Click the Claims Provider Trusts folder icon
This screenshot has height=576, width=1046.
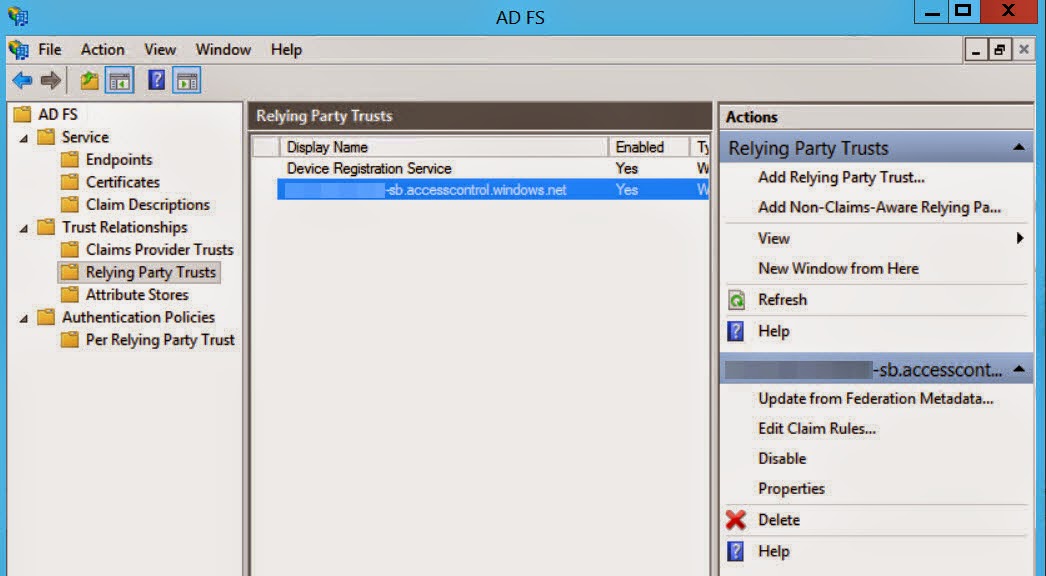(69, 250)
